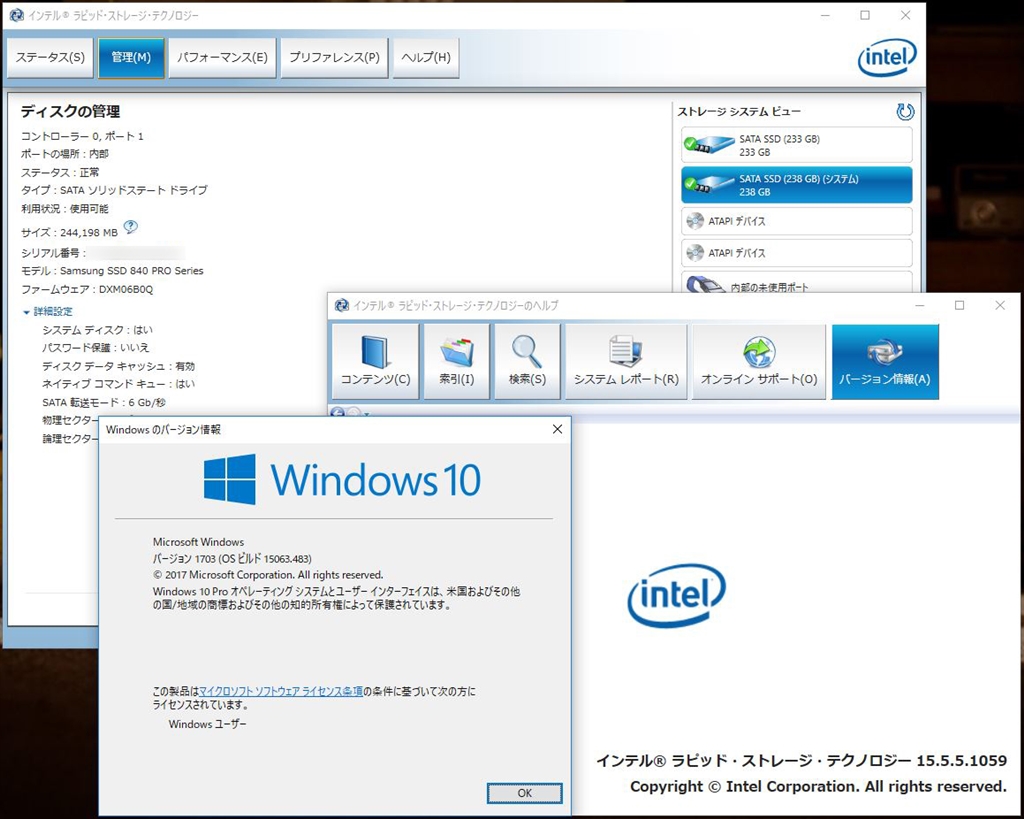
Task: Click the Intel RST title bar icon
Action: (x=16, y=15)
